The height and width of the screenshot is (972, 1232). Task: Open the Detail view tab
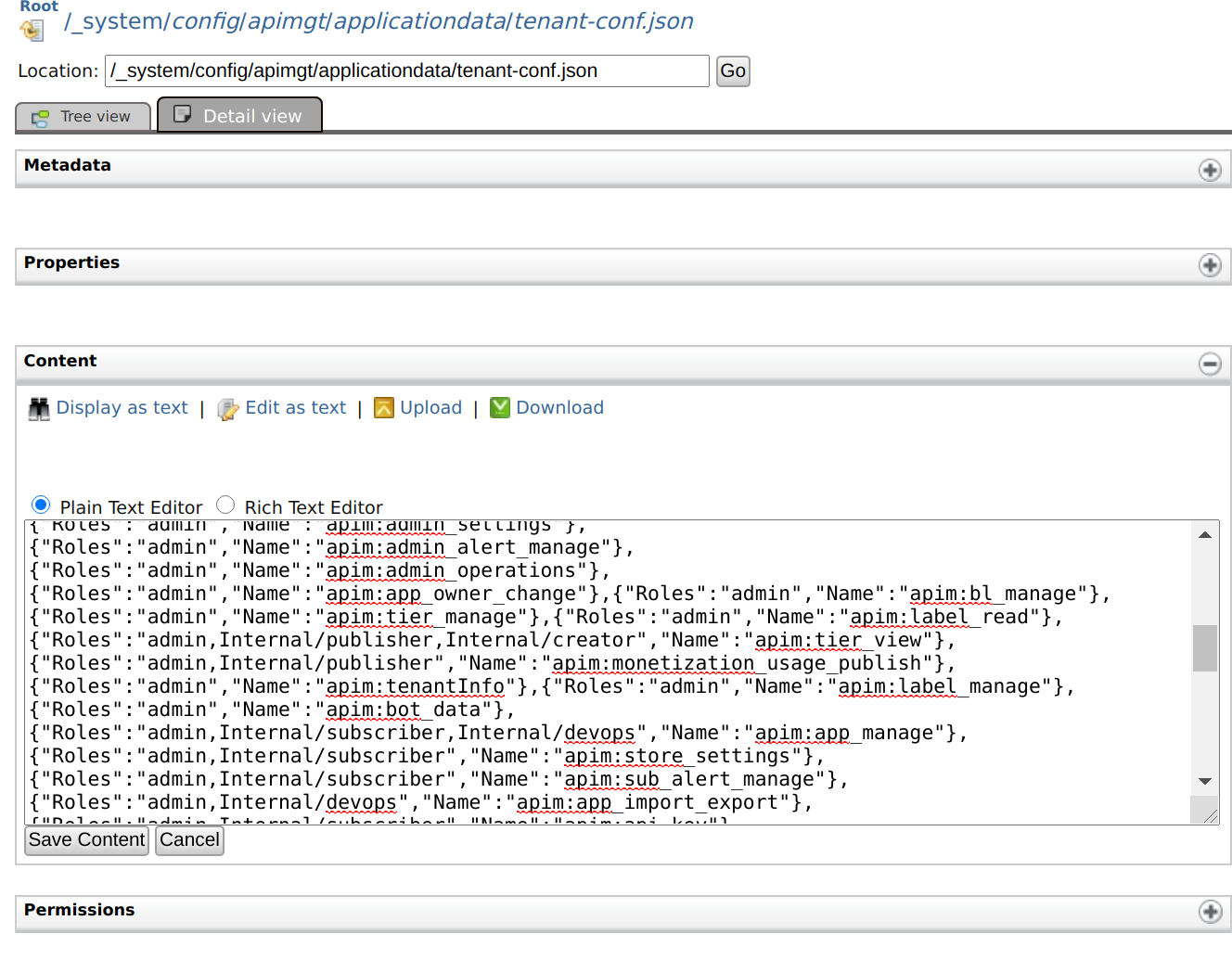239,115
